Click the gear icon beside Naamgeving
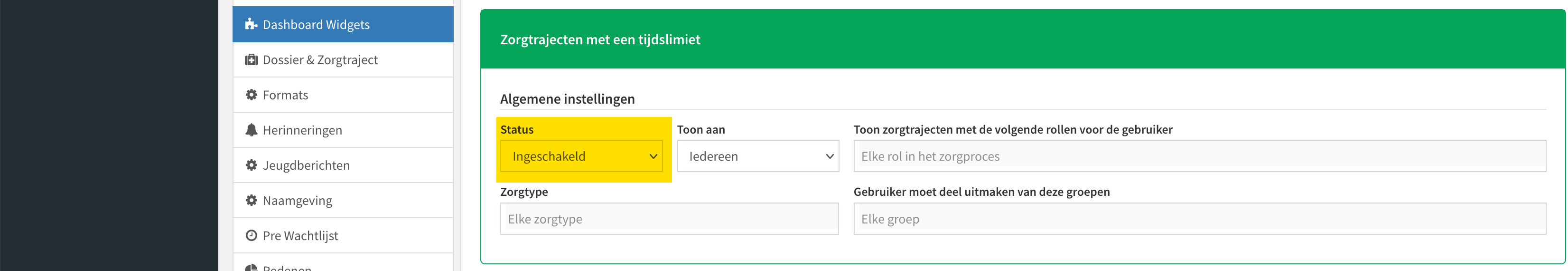Viewport: 1568px width, 271px height. (251, 200)
